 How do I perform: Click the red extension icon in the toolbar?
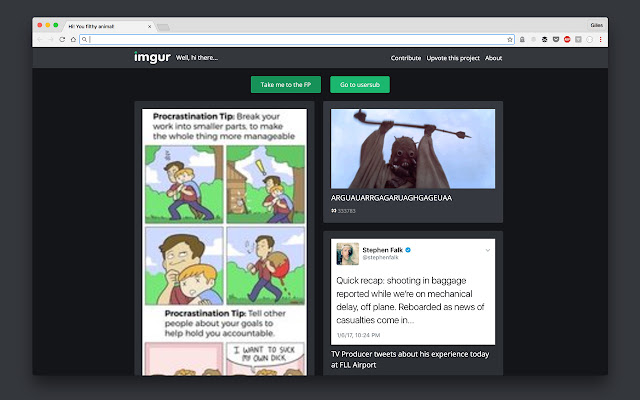[567, 39]
